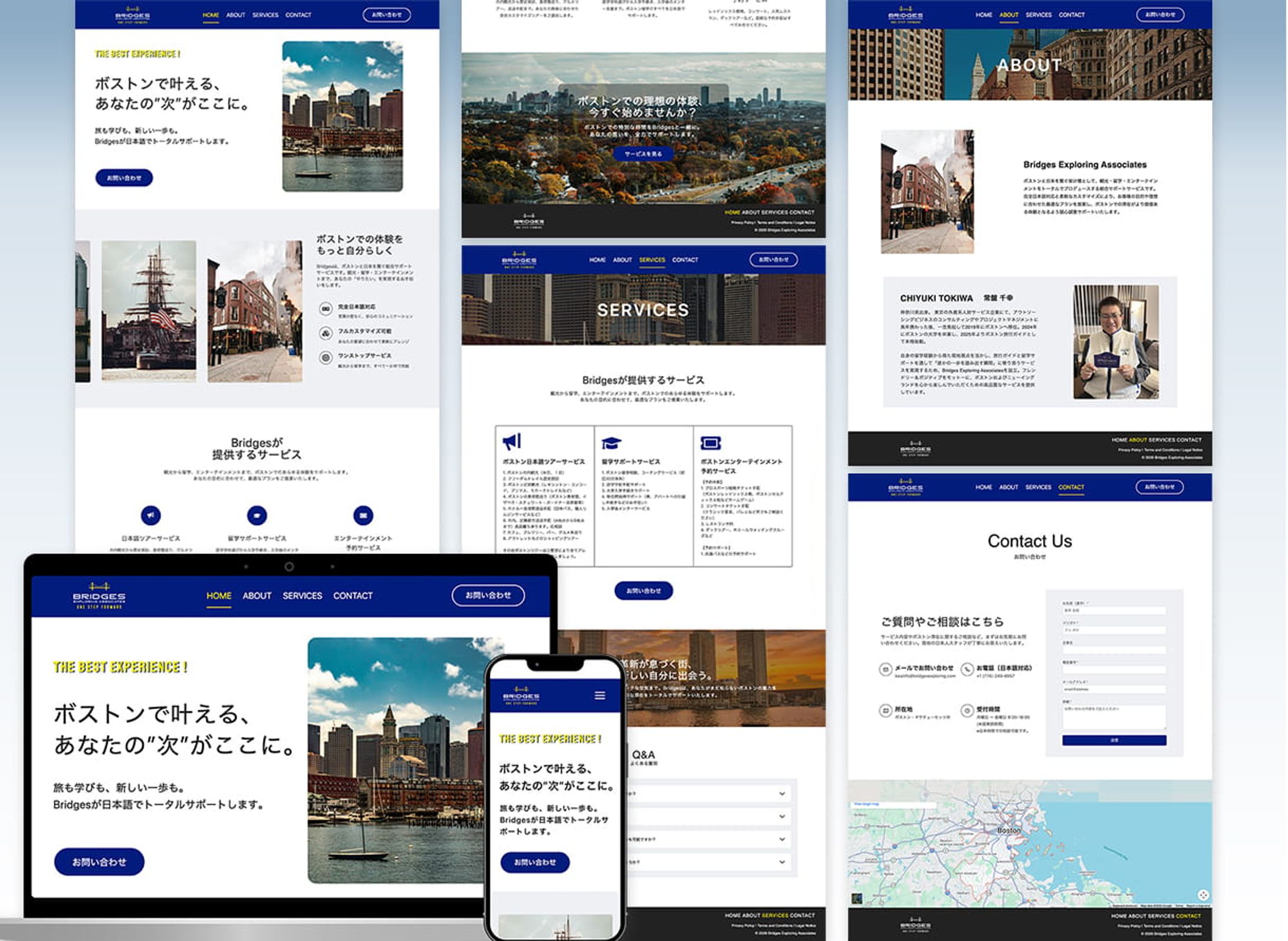Image resolution: width=1288 pixels, height=941 pixels.
Task: Click graduation cap circle above 留学サポートサービス
Action: point(257,515)
